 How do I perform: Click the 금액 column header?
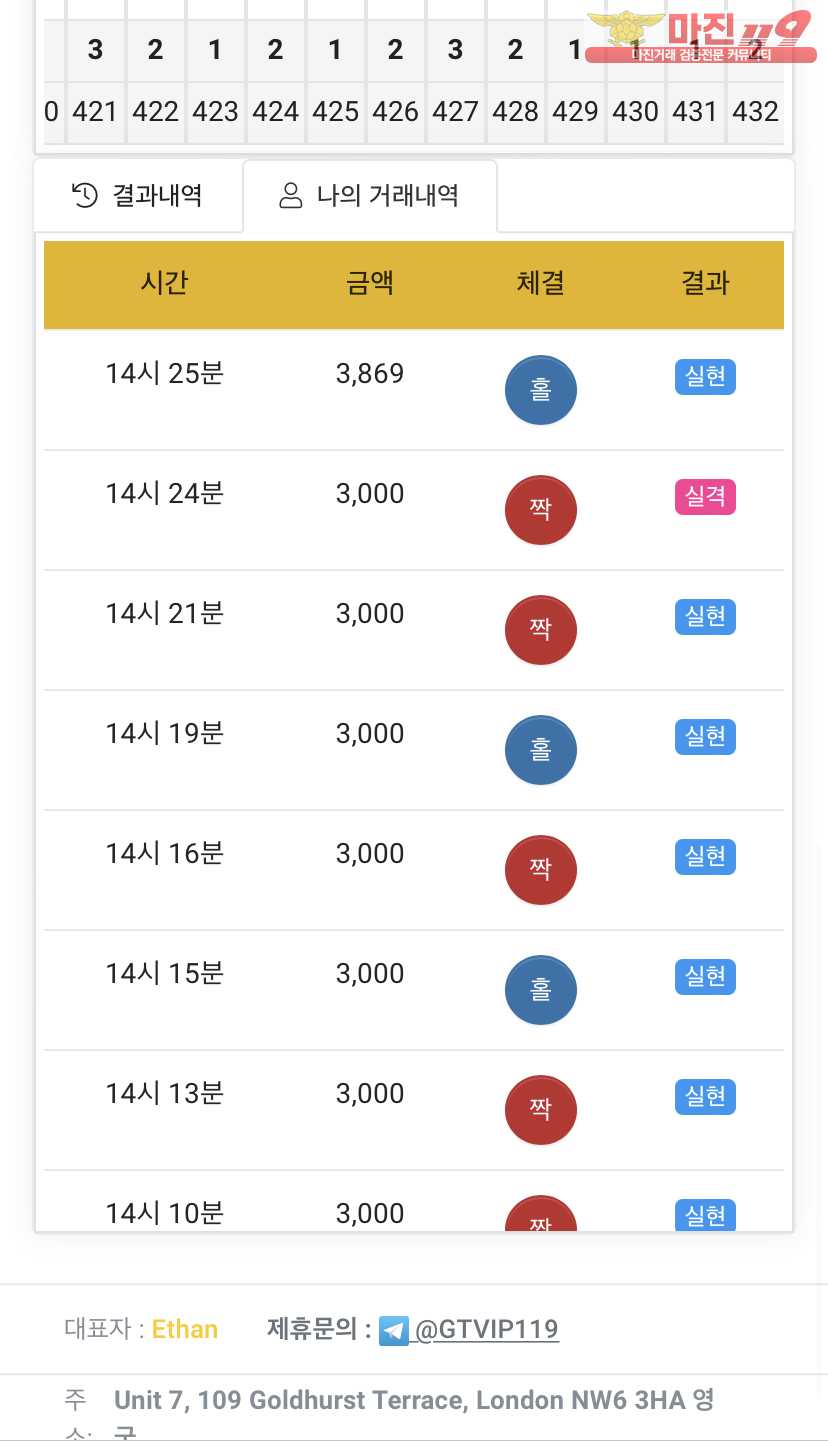tap(370, 284)
